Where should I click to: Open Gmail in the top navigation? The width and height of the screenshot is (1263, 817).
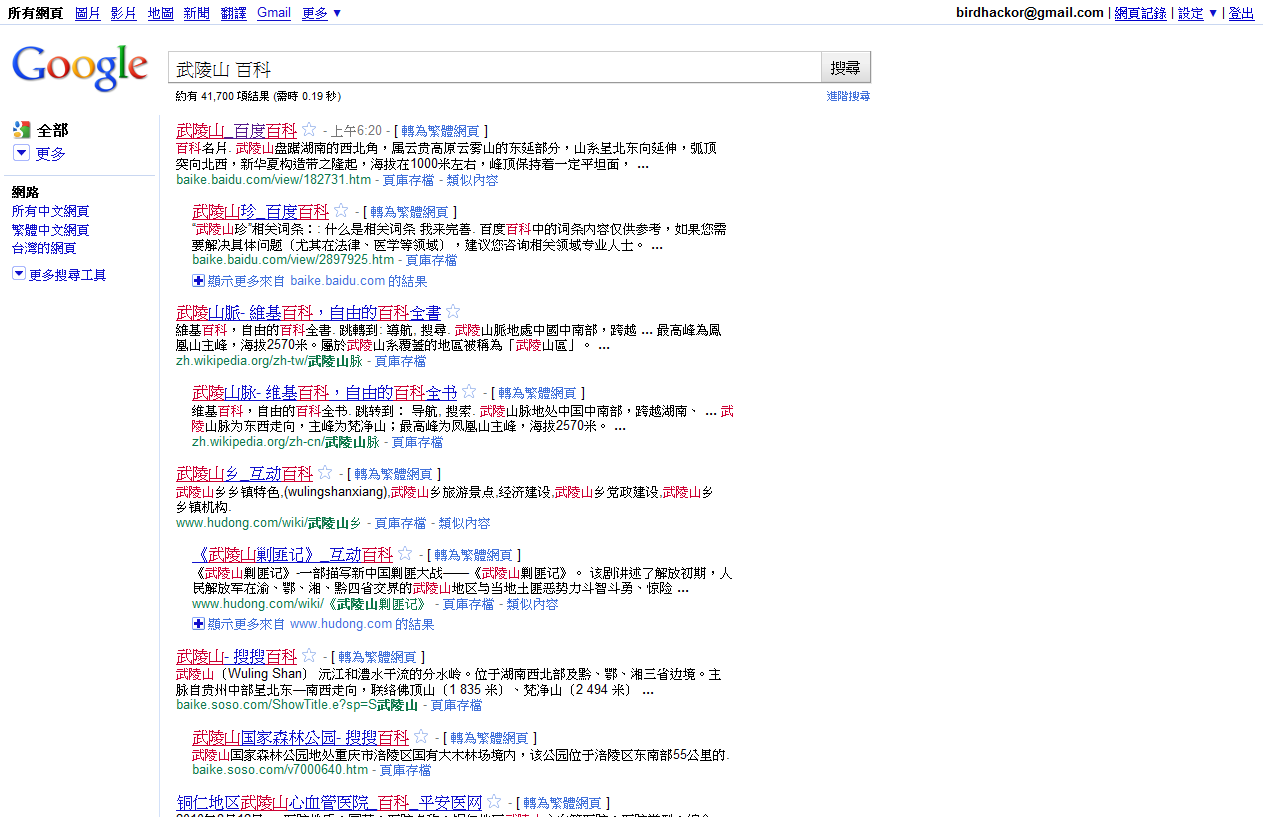tap(274, 13)
